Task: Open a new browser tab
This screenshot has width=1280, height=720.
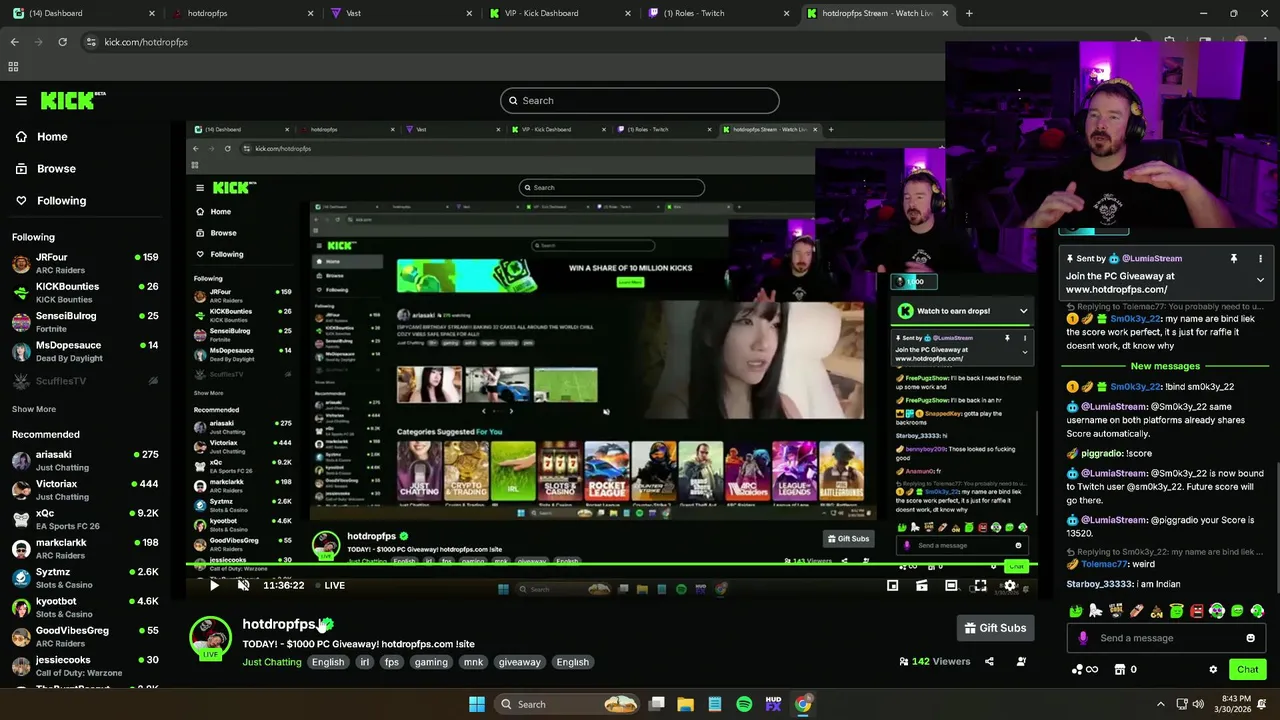Action: click(969, 13)
